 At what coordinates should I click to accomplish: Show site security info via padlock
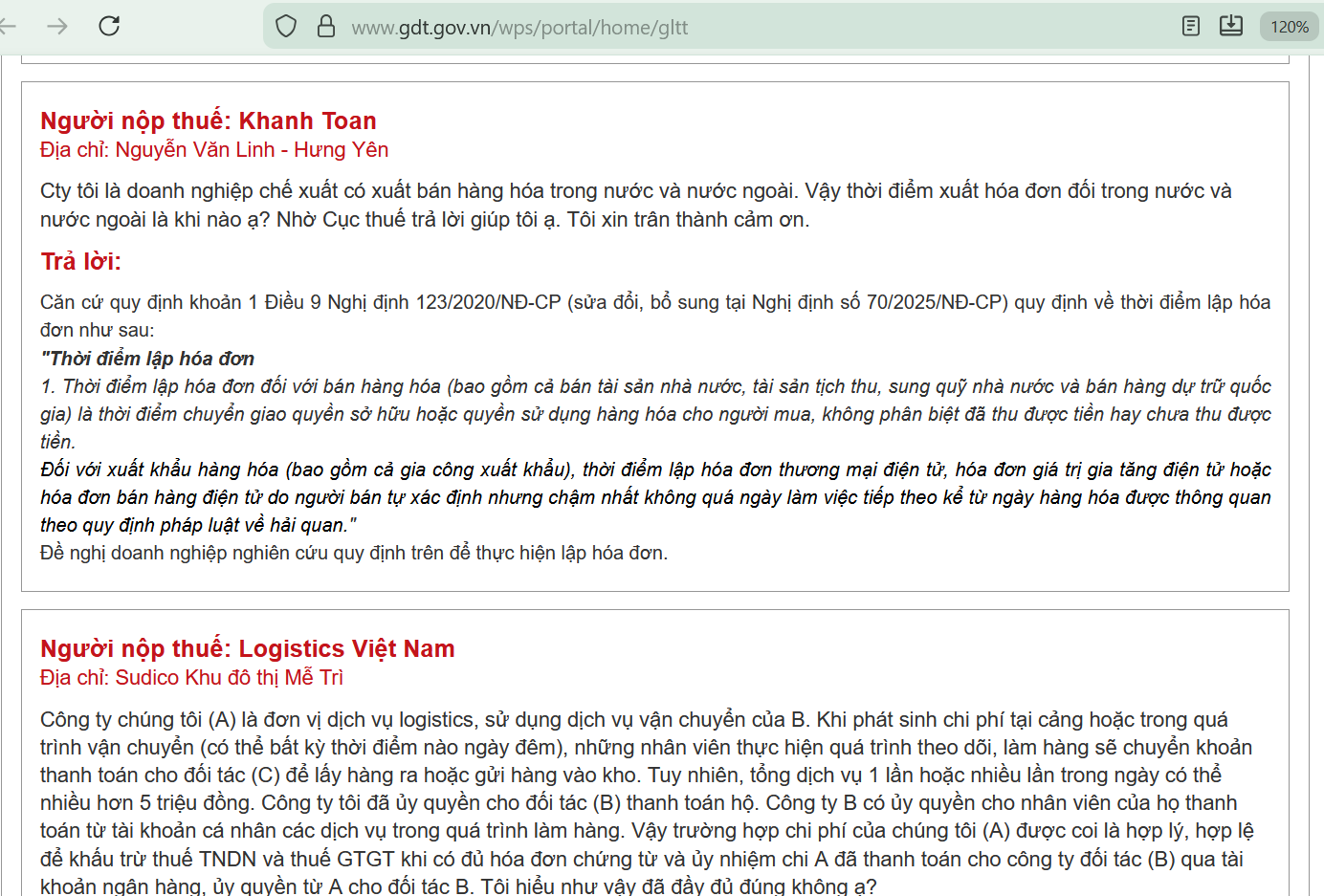pos(326,26)
